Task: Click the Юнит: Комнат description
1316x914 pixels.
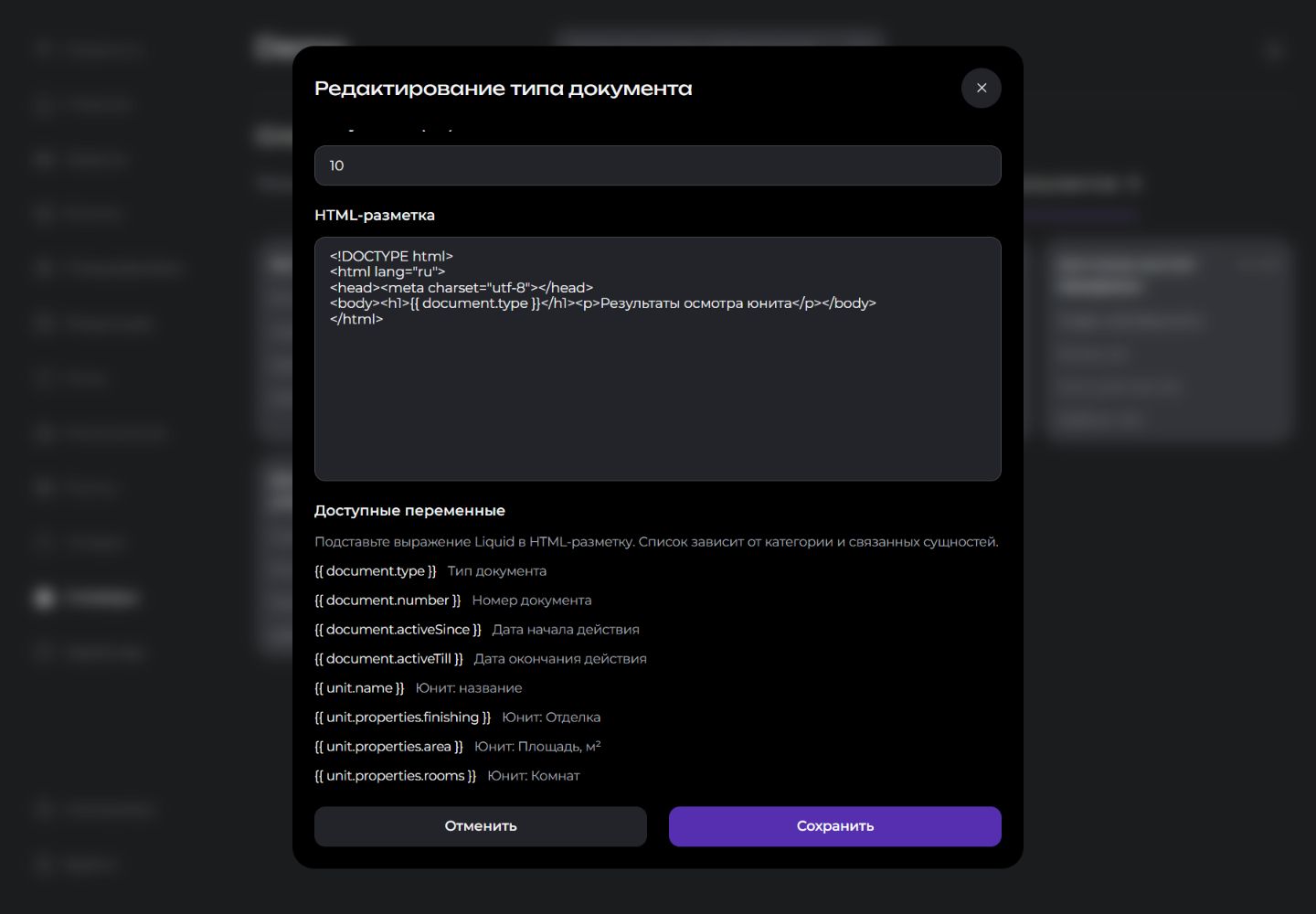Action: [534, 776]
